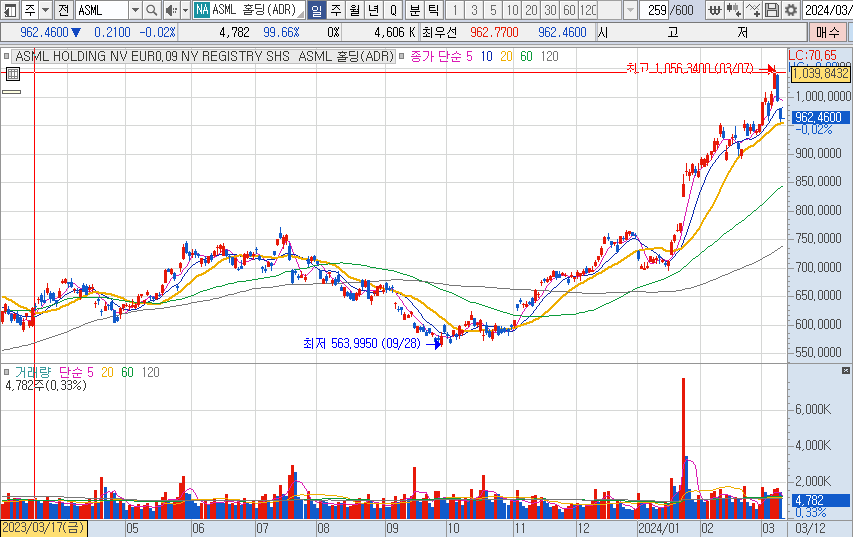Open the custom interval dropdown arrow
Viewport: 853px width, 537px height.
pyautogui.click(x=629, y=10)
